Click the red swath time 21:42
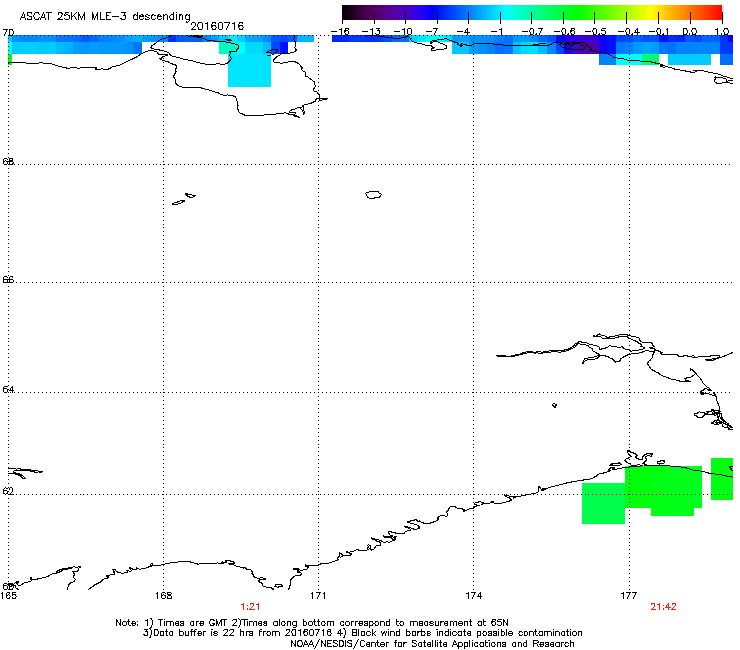The height and width of the screenshot is (650, 740). (664, 607)
